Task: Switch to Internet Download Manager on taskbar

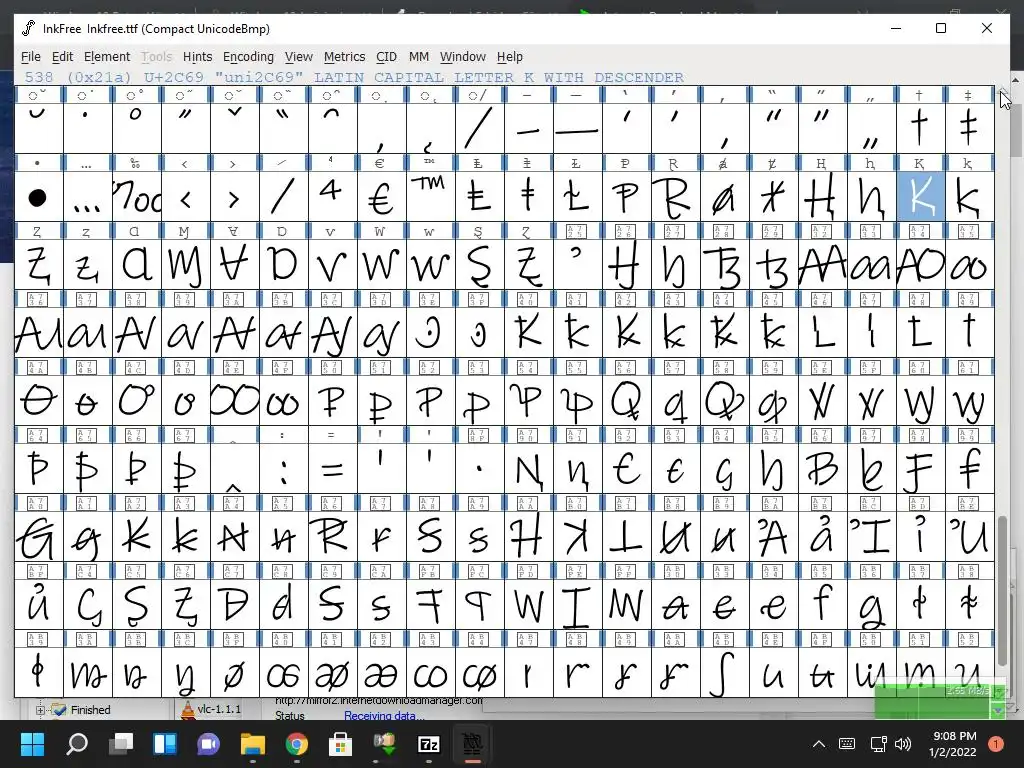Action: 385,744
